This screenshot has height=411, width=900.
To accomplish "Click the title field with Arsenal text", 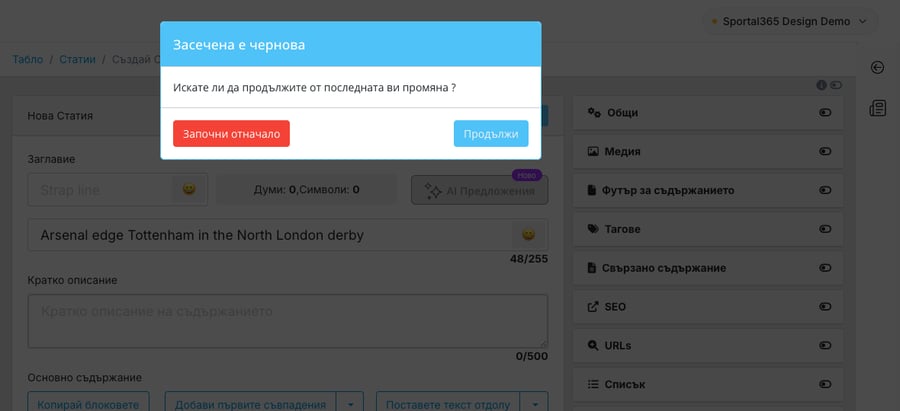I will [270, 235].
